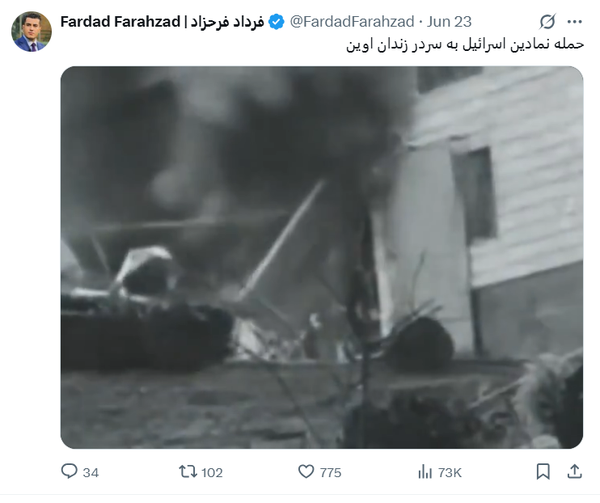Screen dimensions: 600x503
Task: Click the share upload-arrow icon
Action: pos(574,472)
